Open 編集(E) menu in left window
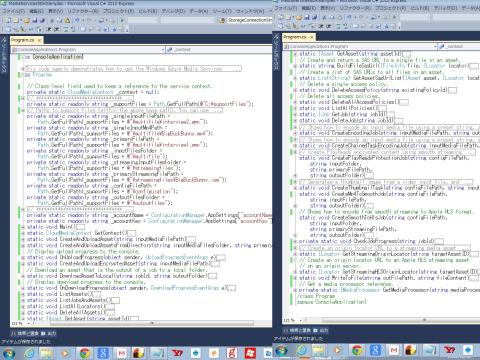480x360 pixels. click(x=36, y=11)
